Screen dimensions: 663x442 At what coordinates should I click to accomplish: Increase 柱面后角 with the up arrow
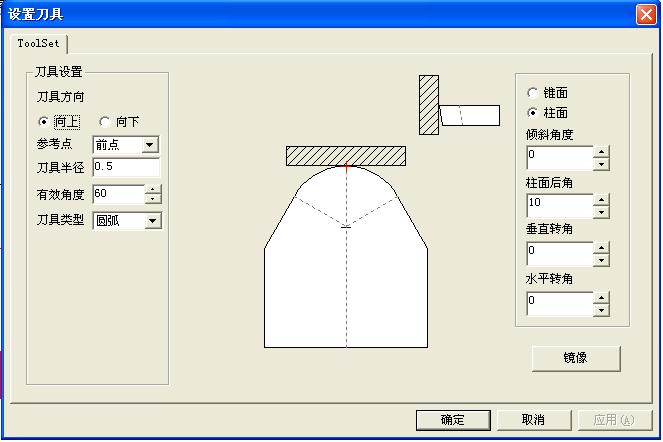[601, 200]
